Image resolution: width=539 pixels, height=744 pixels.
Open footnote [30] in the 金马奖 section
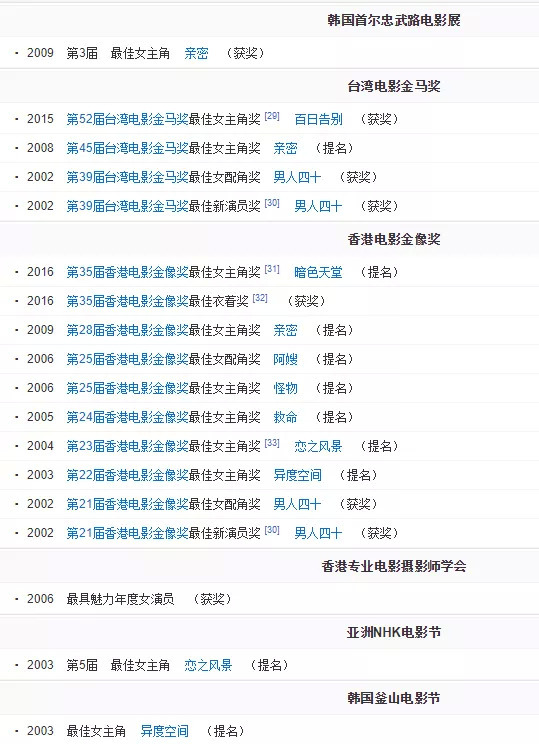point(272,203)
